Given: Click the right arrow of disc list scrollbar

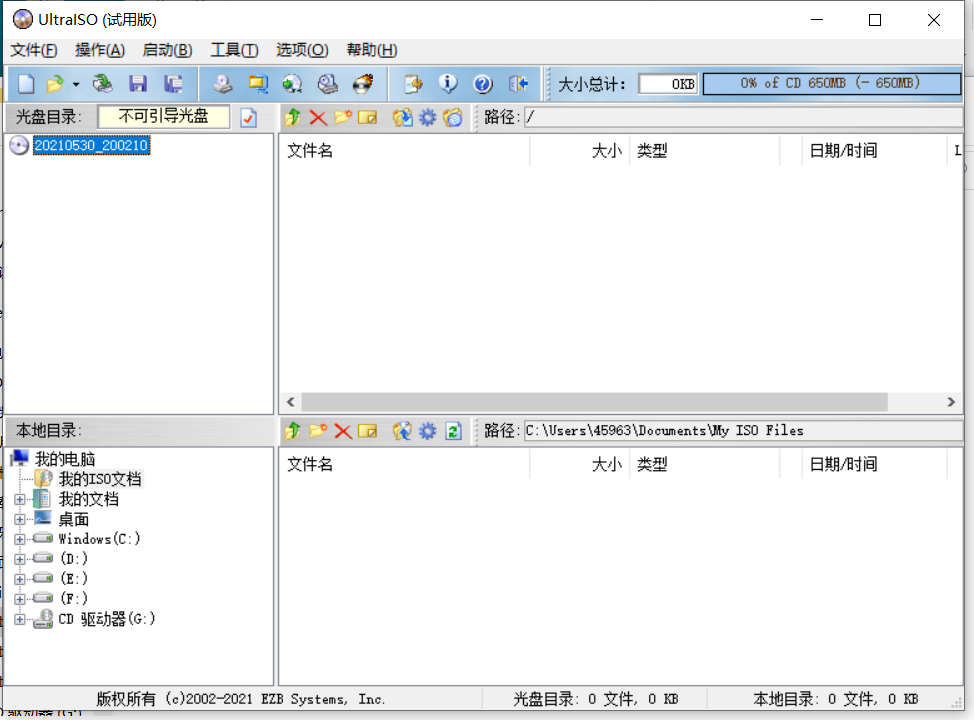Looking at the screenshot, I should (x=951, y=402).
